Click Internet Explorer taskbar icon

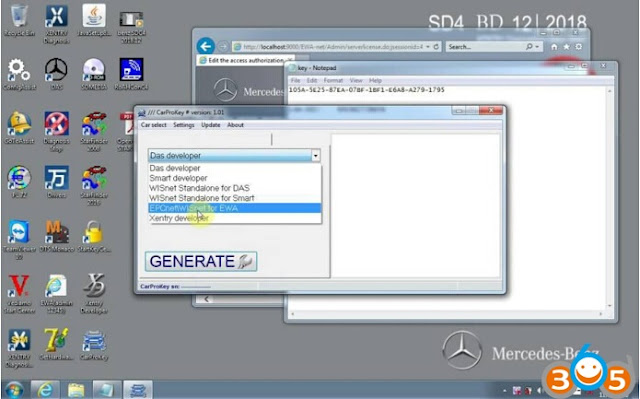click(45, 390)
